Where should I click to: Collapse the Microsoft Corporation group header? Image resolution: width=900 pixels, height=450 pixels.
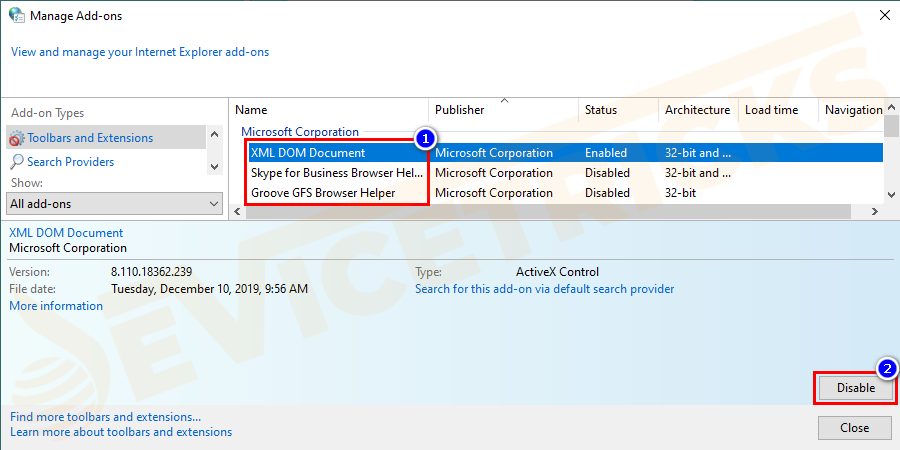(x=300, y=132)
